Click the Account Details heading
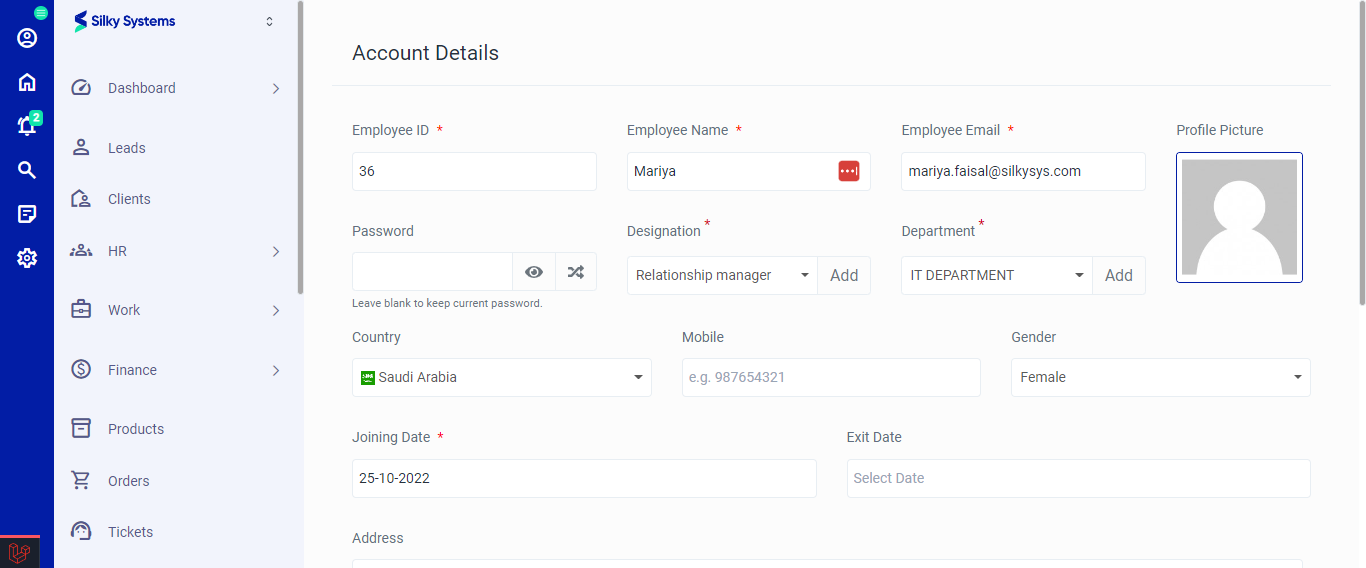The image size is (1366, 568). tap(425, 53)
